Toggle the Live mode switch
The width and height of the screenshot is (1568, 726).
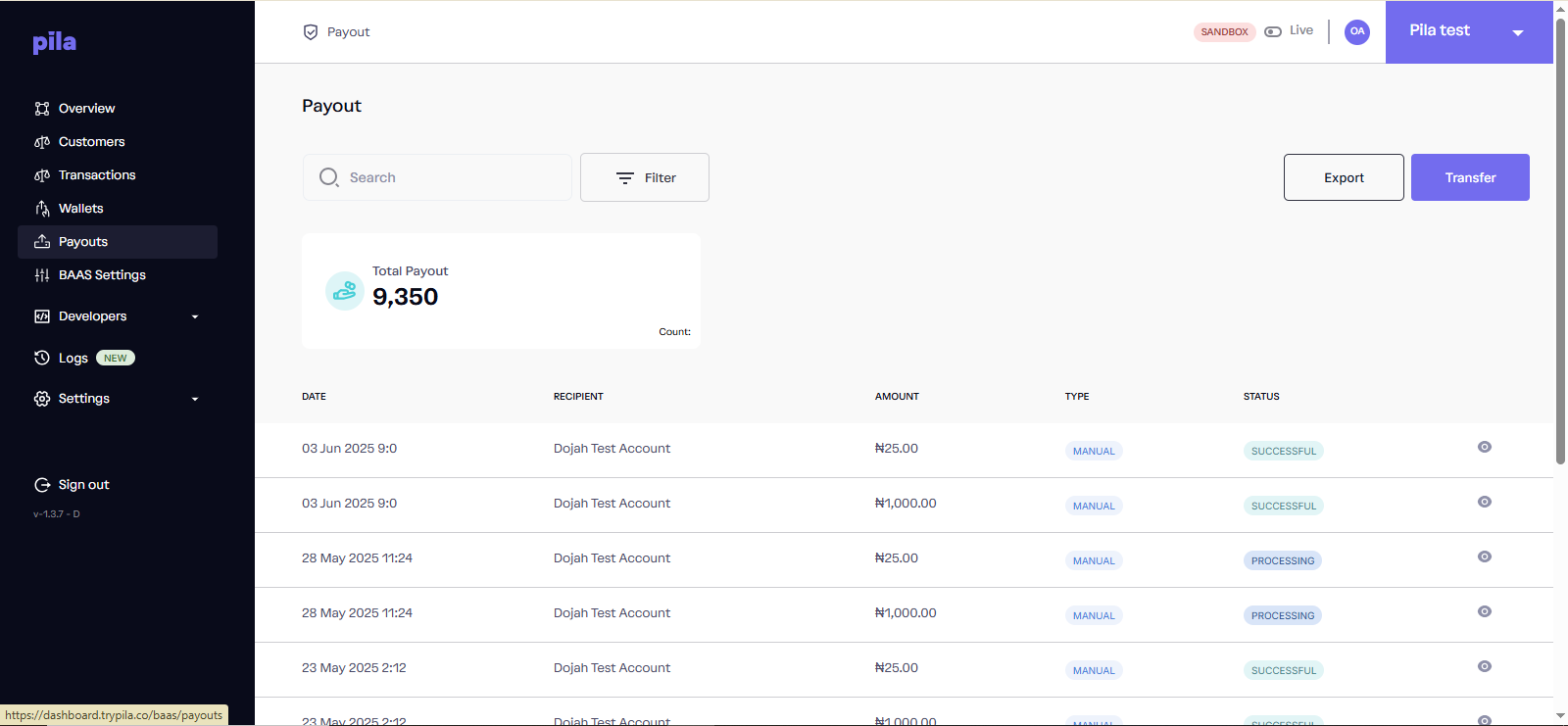click(x=1273, y=31)
